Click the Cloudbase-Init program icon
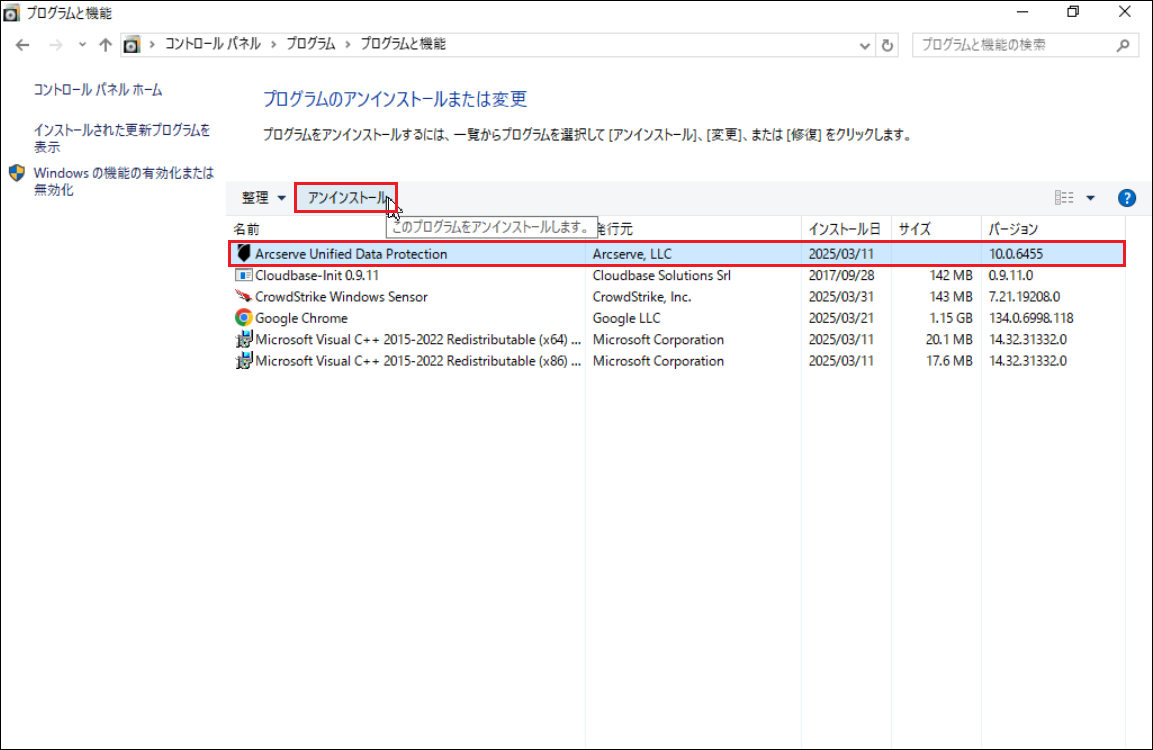1153x750 pixels. 243,275
